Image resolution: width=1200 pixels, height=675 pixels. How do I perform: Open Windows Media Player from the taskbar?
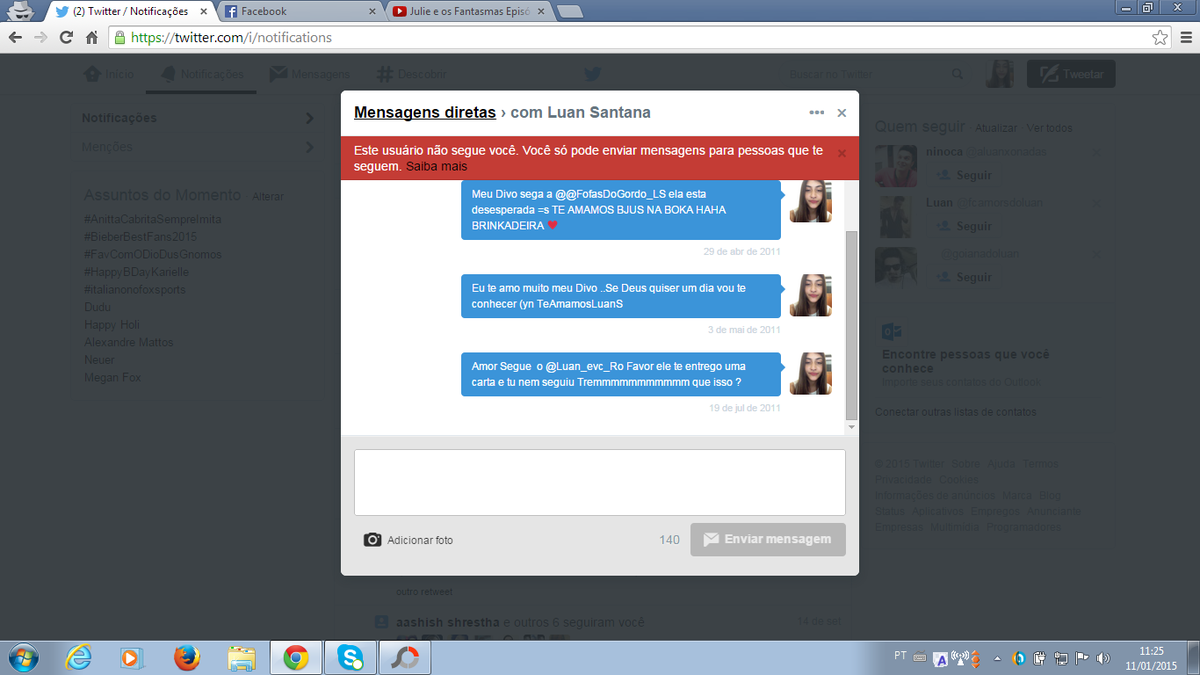point(132,657)
